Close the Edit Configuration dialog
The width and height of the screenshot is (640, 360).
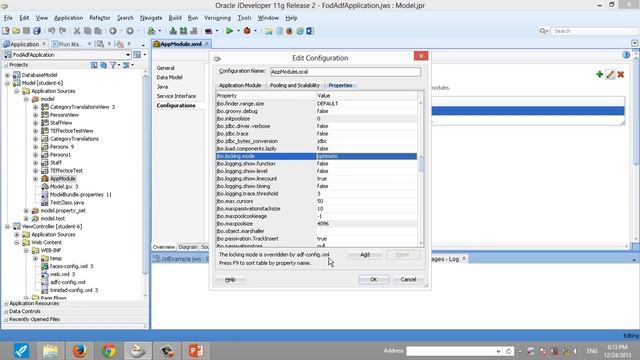(421, 56)
